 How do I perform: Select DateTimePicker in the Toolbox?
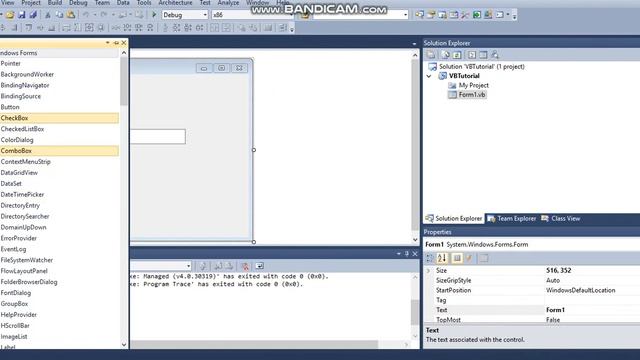point(59,195)
